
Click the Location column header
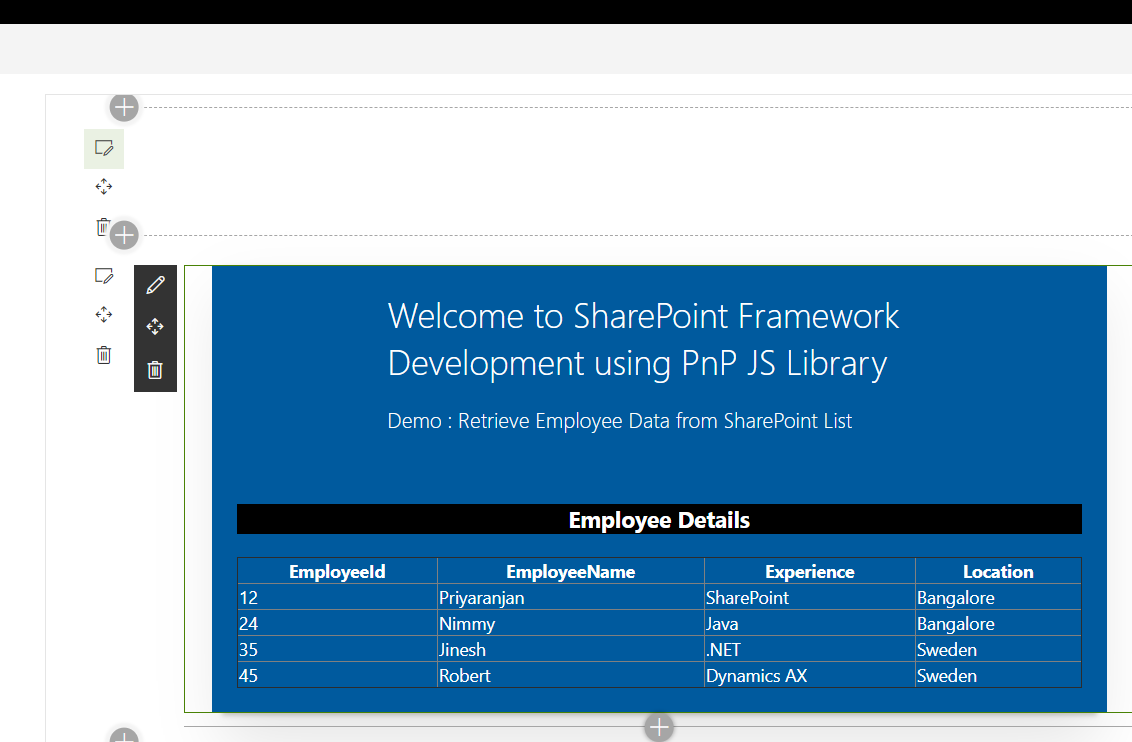(x=998, y=571)
